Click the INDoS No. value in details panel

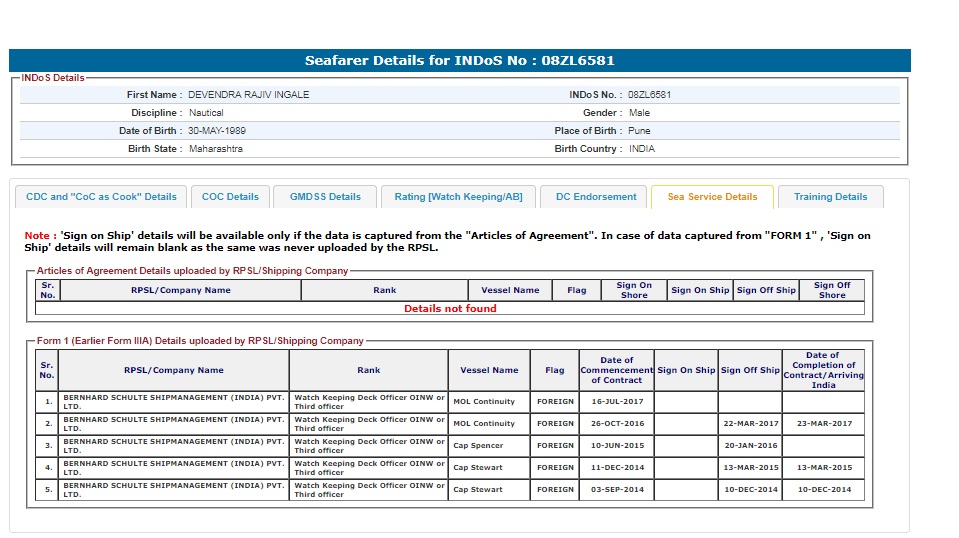point(649,95)
